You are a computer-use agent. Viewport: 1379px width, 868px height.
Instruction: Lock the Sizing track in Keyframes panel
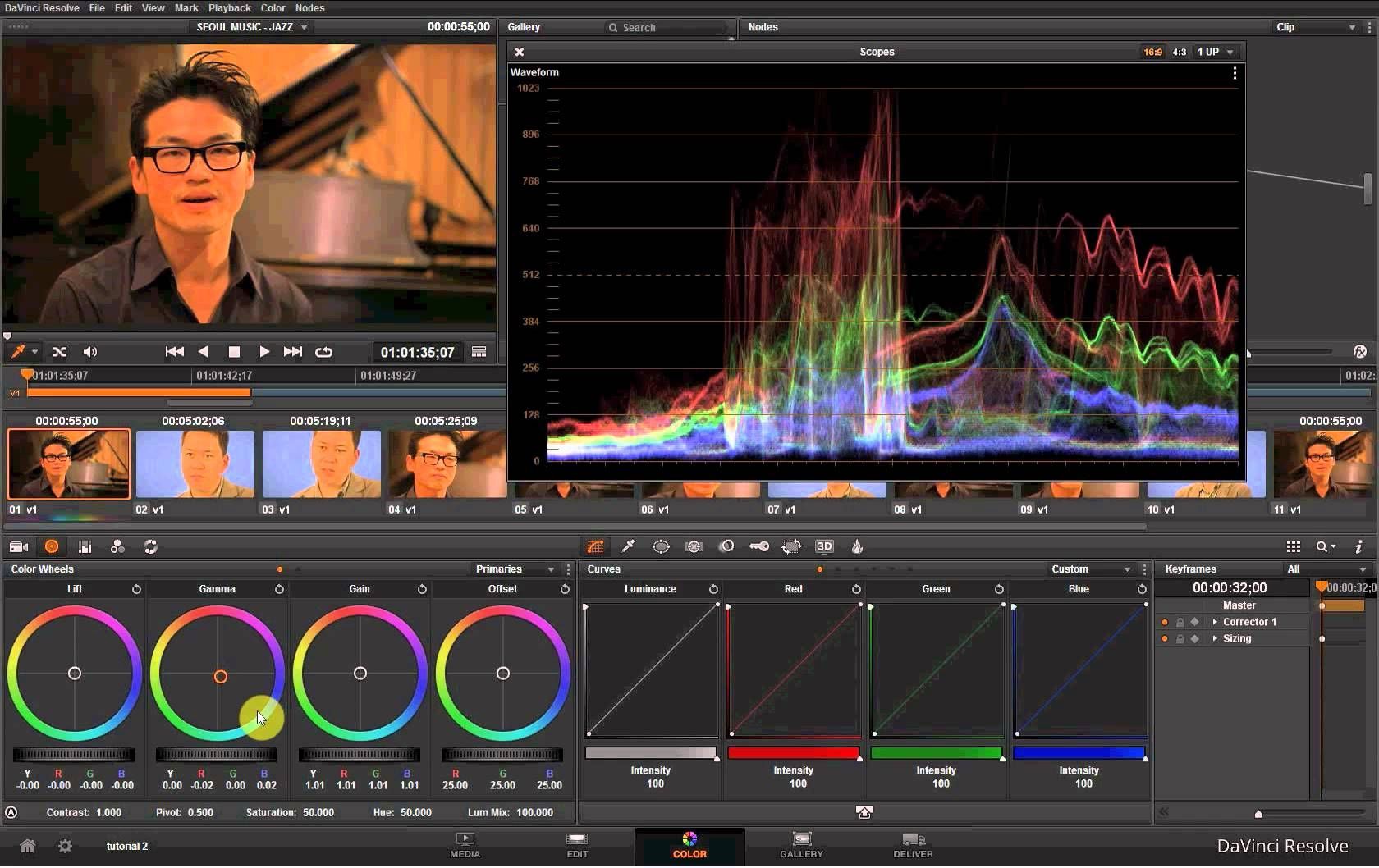(1180, 638)
